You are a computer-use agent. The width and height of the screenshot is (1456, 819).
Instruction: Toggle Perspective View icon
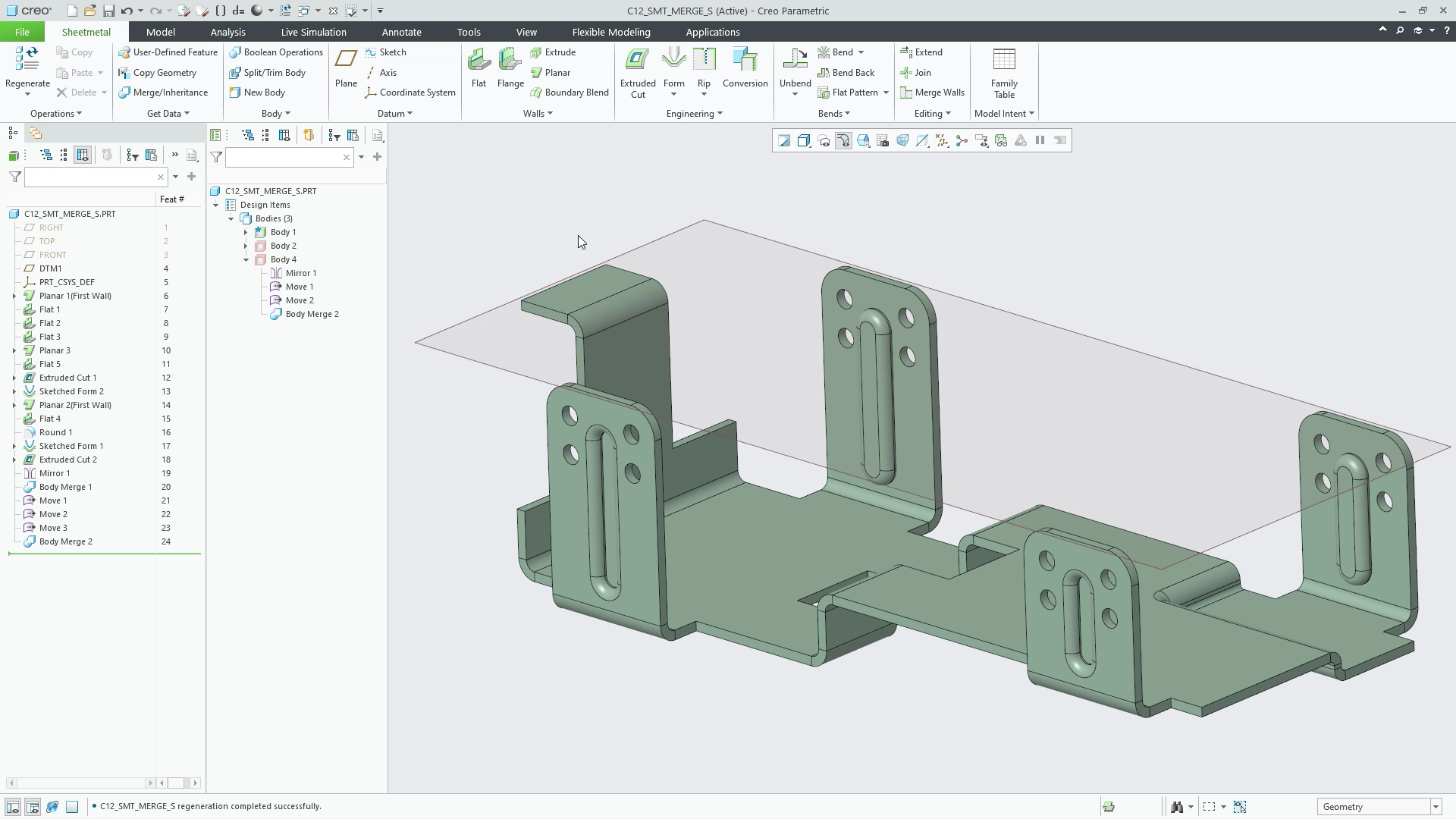pyautogui.click(x=902, y=140)
